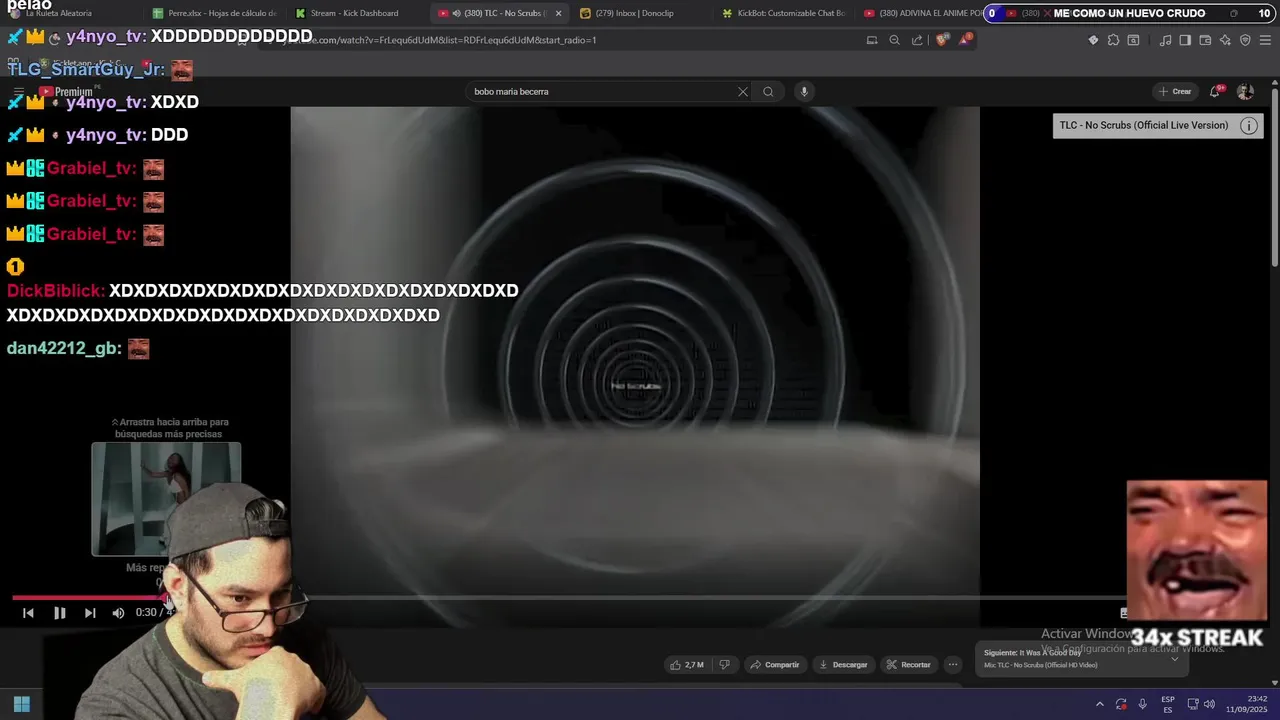Open the three-dot more actions menu
Viewport: 1280px width, 720px height.
click(953, 665)
